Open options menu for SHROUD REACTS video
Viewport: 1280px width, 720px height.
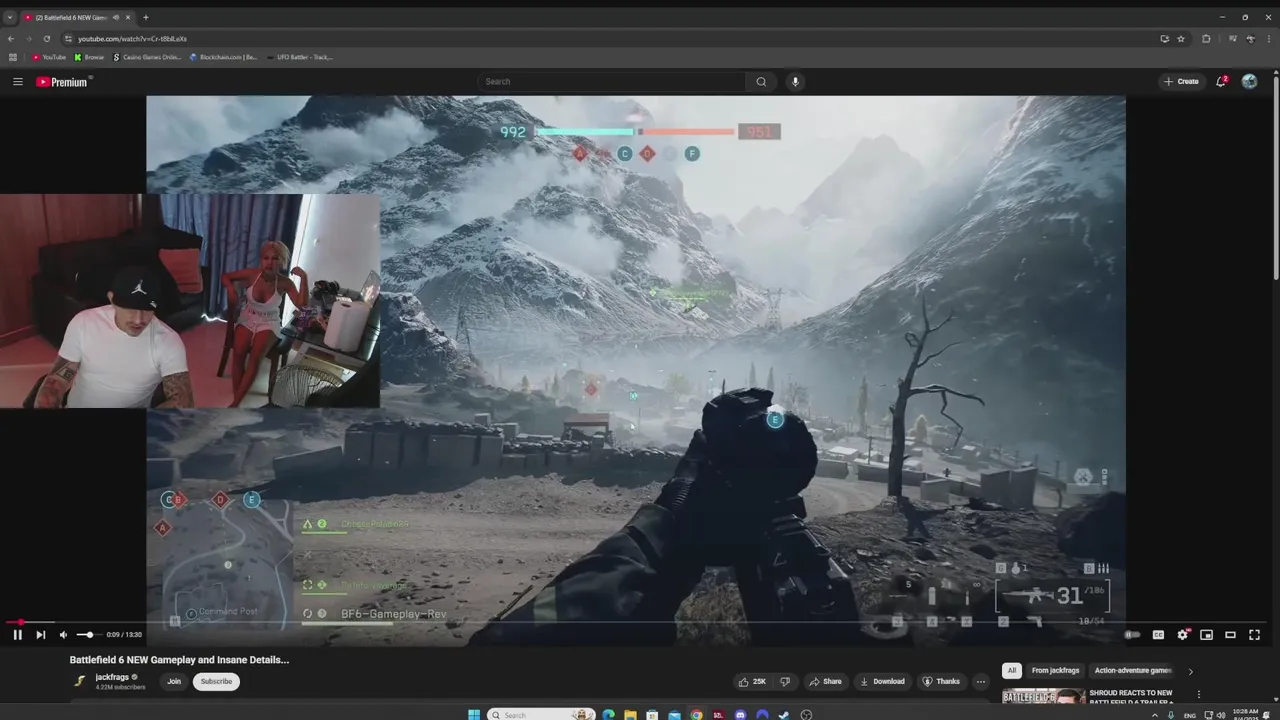click(x=1198, y=694)
